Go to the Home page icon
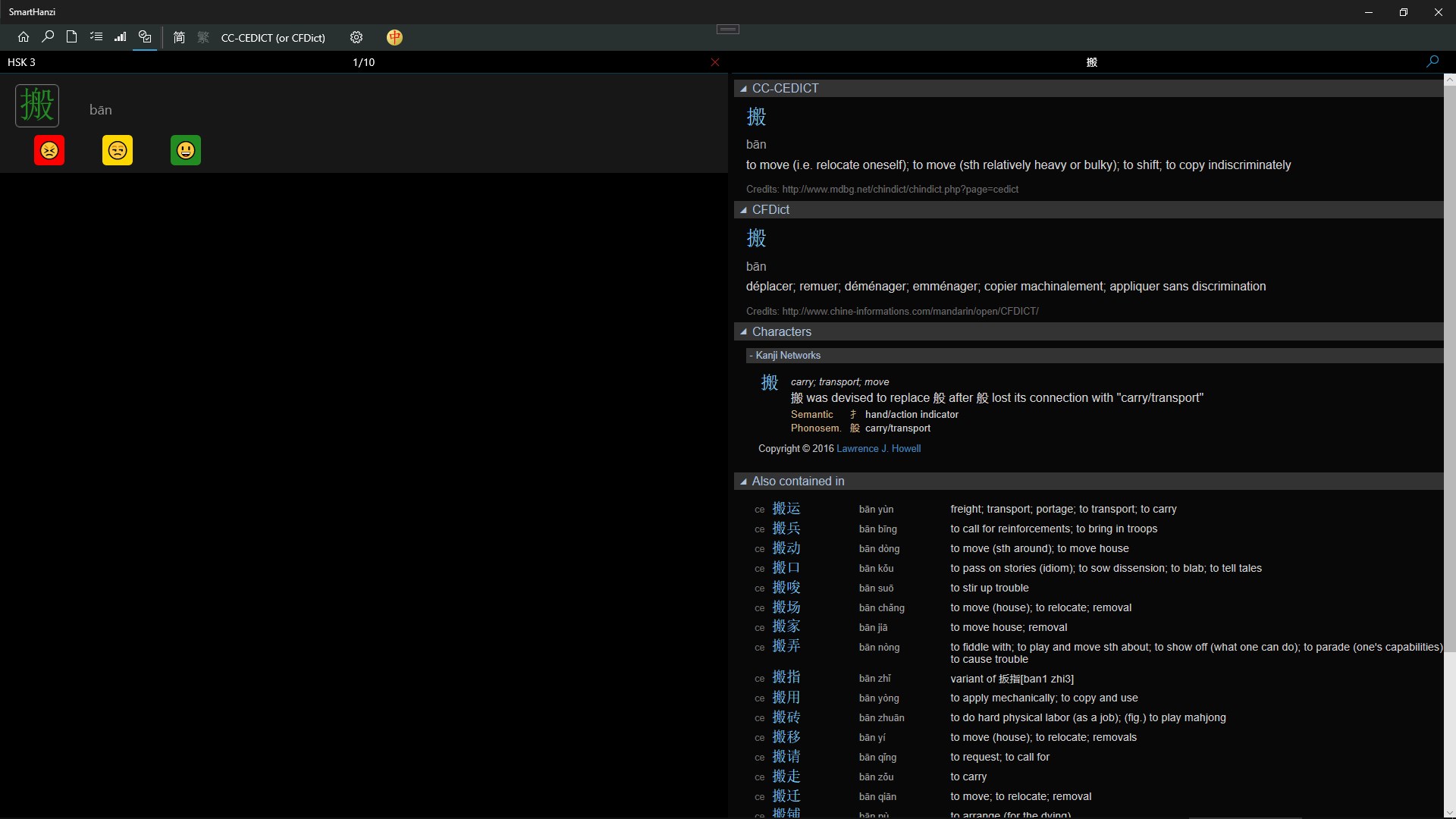This screenshot has height=819, width=1456. pos(24,37)
